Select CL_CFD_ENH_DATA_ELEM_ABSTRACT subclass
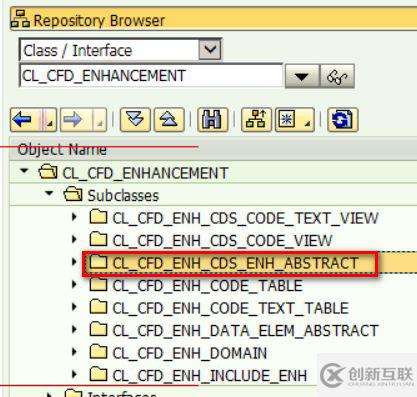 pyautogui.click(x=245, y=331)
